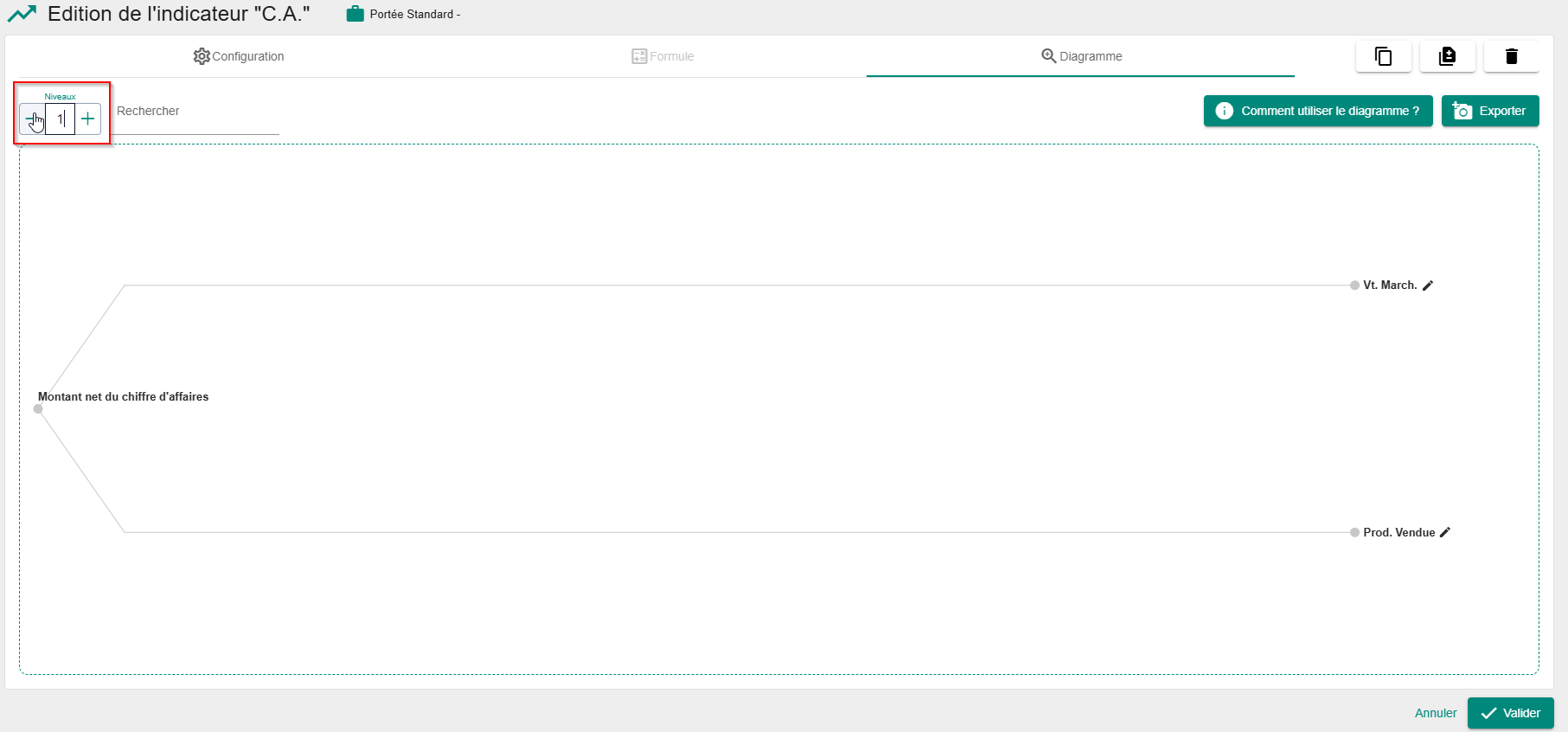
Task: Open the Formule tab
Action: tap(662, 56)
